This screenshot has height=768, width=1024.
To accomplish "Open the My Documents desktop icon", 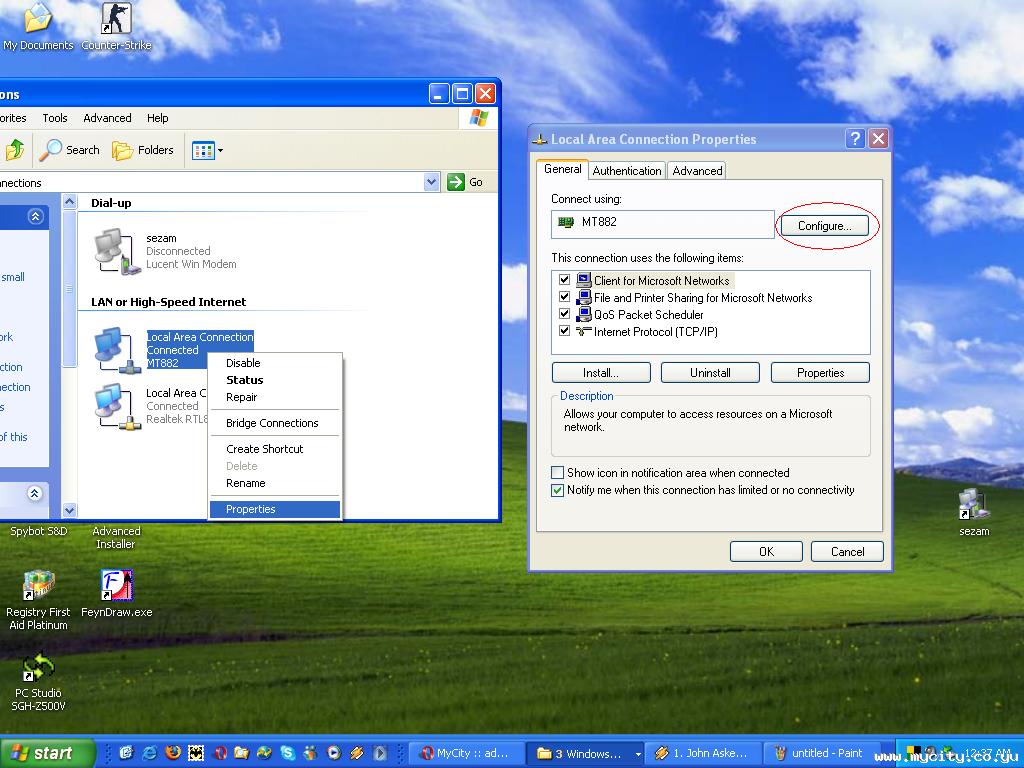I will click(38, 18).
